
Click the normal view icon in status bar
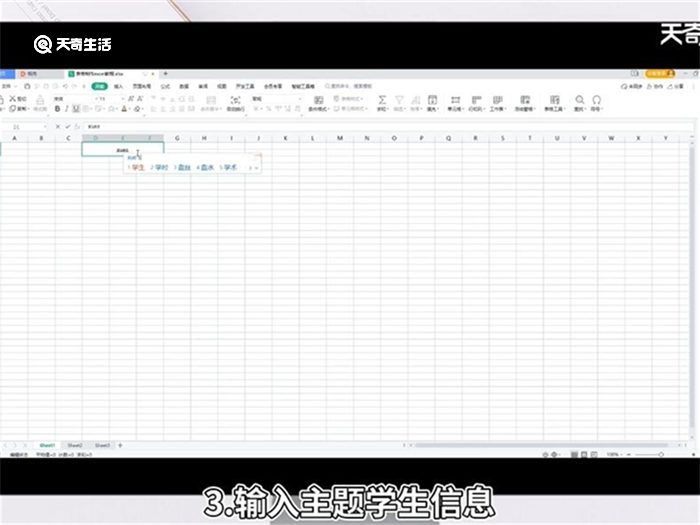click(574, 454)
